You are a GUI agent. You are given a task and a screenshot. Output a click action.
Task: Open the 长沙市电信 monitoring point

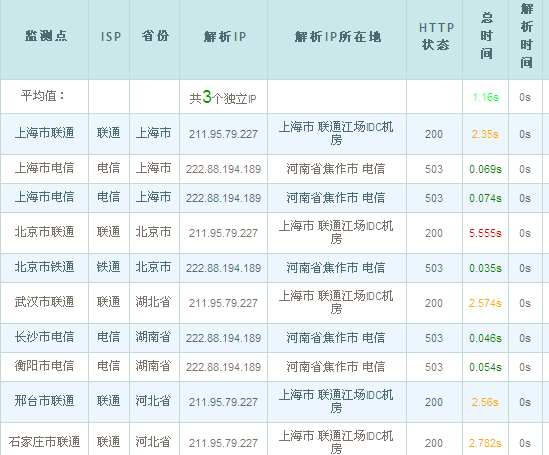point(44,337)
